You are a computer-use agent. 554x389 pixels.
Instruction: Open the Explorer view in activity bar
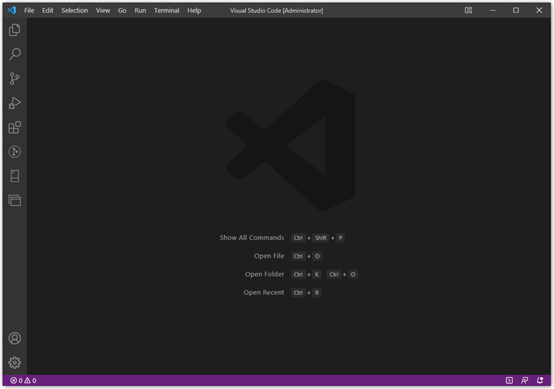tap(14, 30)
